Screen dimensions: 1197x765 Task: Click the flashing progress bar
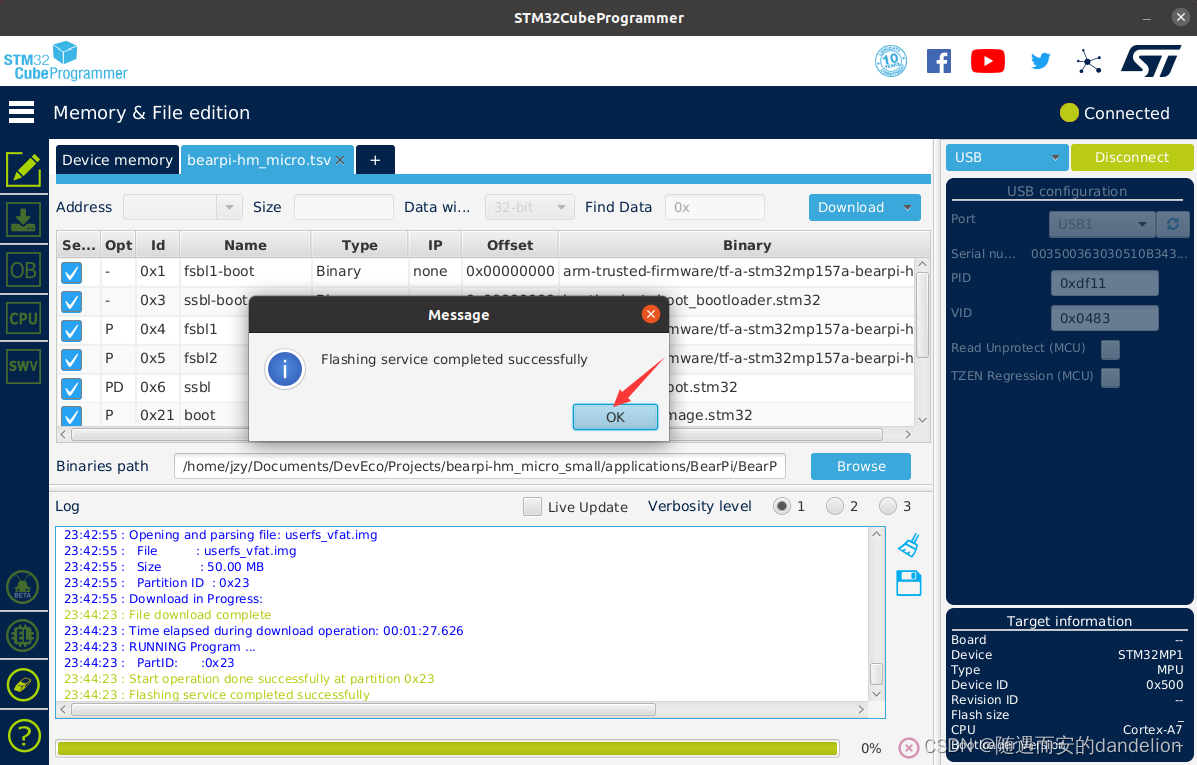447,748
